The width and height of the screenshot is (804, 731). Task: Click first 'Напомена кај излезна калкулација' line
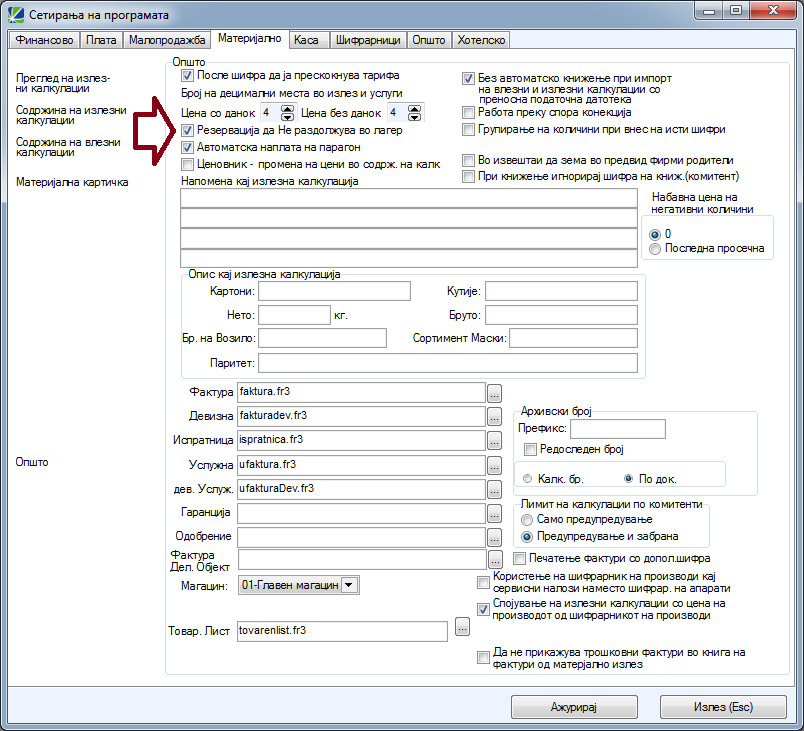tap(409, 198)
